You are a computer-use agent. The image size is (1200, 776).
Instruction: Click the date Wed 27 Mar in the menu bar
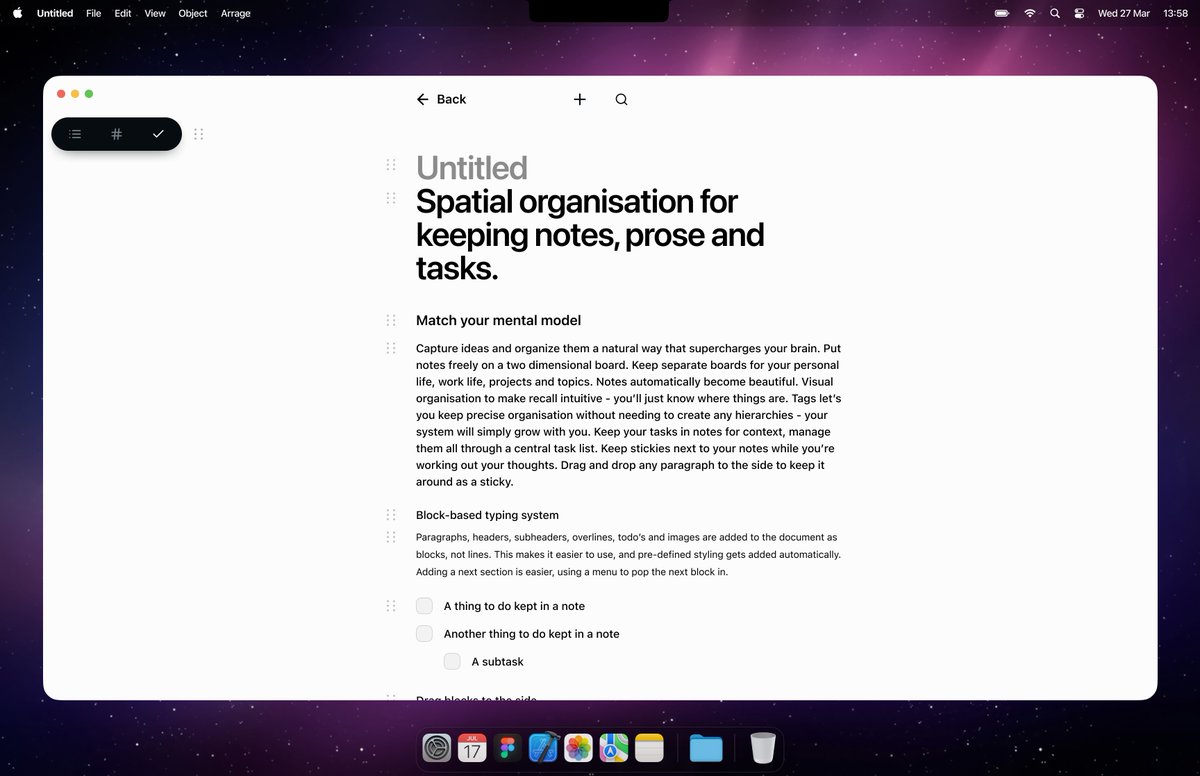[x=1123, y=13]
